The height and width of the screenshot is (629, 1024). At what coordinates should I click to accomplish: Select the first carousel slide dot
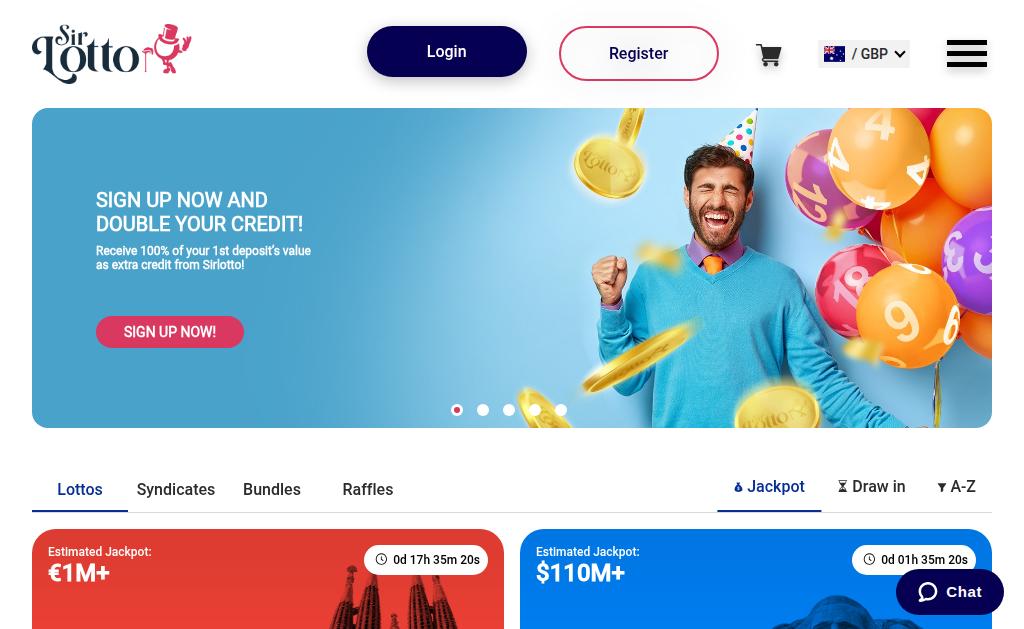457,410
